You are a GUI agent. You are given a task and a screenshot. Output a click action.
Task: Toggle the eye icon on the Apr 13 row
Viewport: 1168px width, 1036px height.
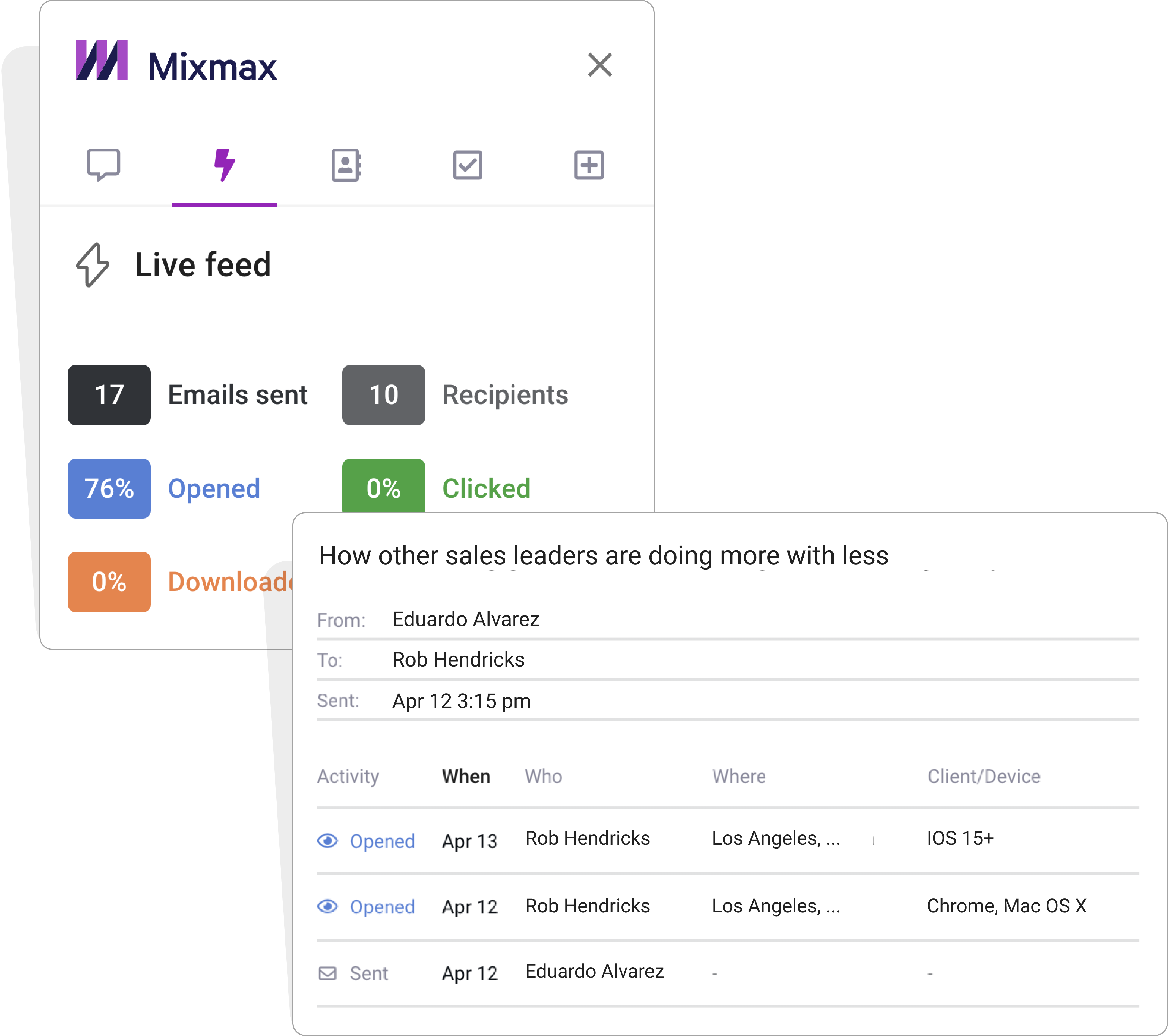(327, 840)
